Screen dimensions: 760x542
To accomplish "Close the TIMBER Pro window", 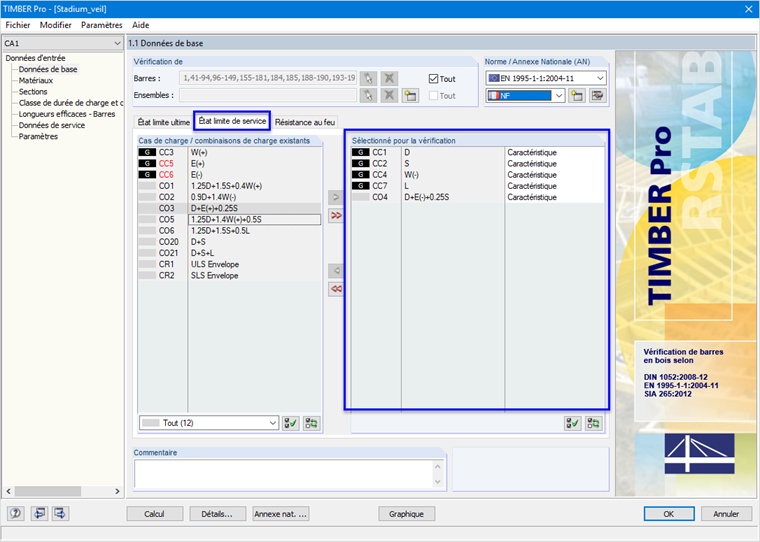I will [x=748, y=9].
